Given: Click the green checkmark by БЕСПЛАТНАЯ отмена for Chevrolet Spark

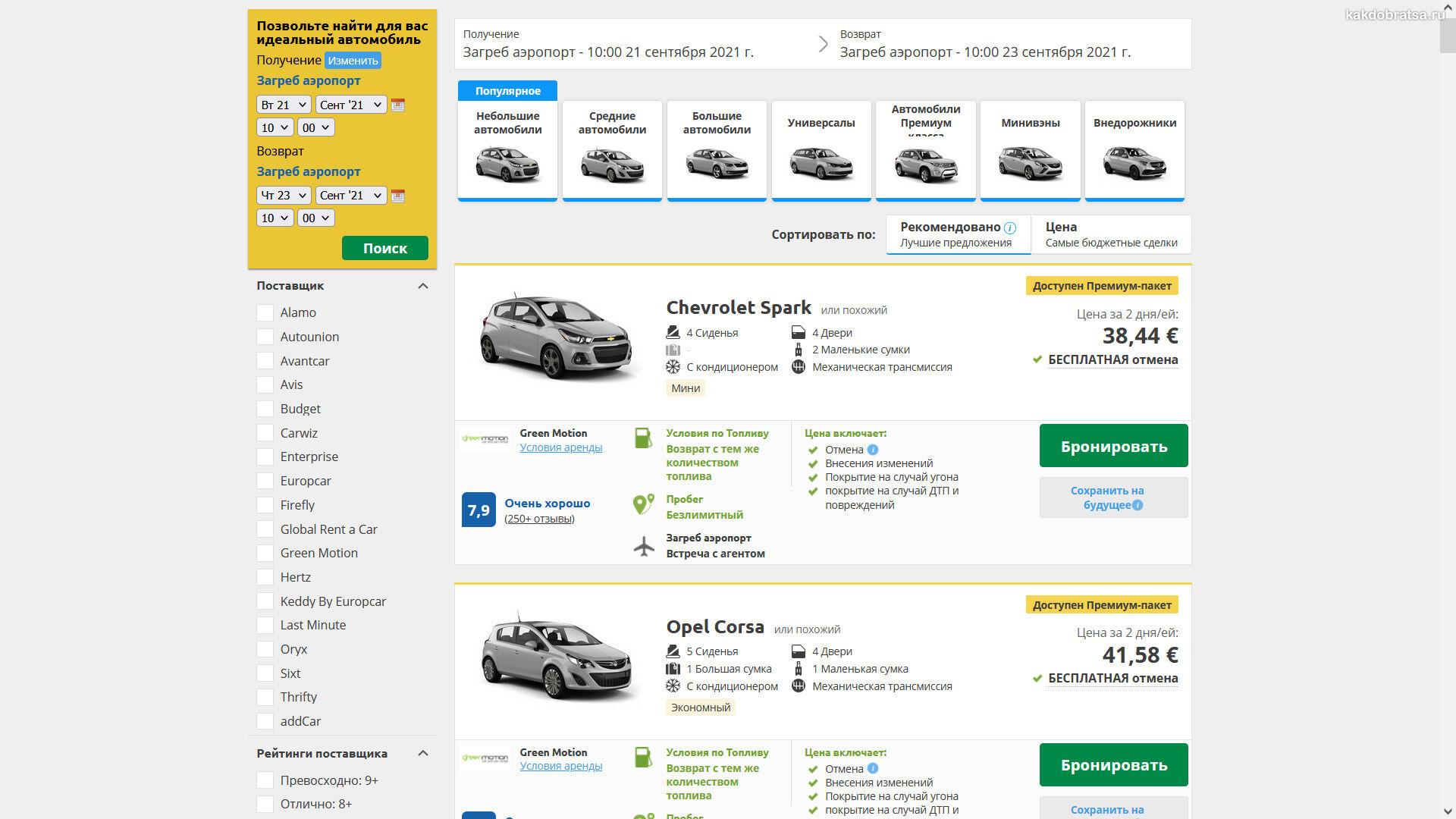Looking at the screenshot, I should [x=1037, y=359].
